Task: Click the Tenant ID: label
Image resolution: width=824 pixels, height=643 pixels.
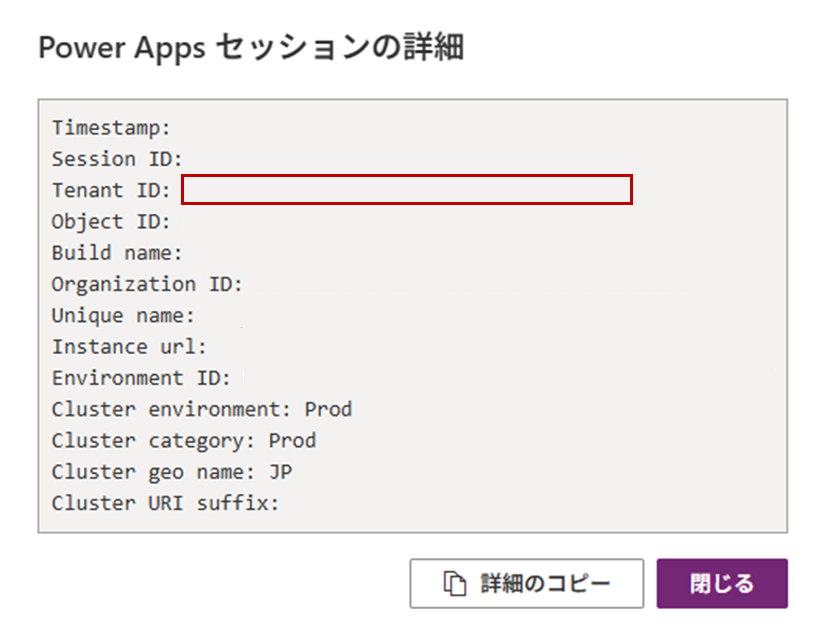Action: coord(111,190)
